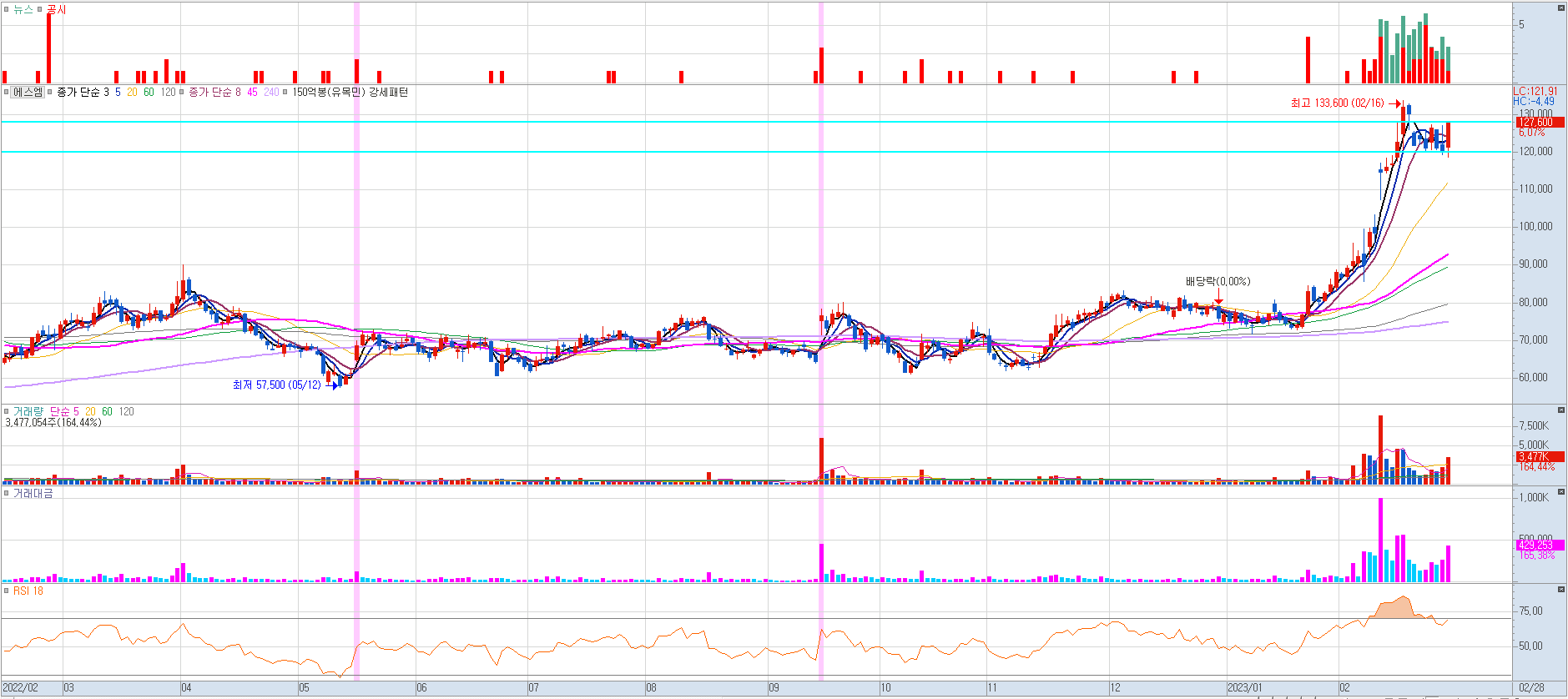Click the 75,00 level on RSI axis
Image resolution: width=1568 pixels, height=699 pixels.
[x=1530, y=611]
